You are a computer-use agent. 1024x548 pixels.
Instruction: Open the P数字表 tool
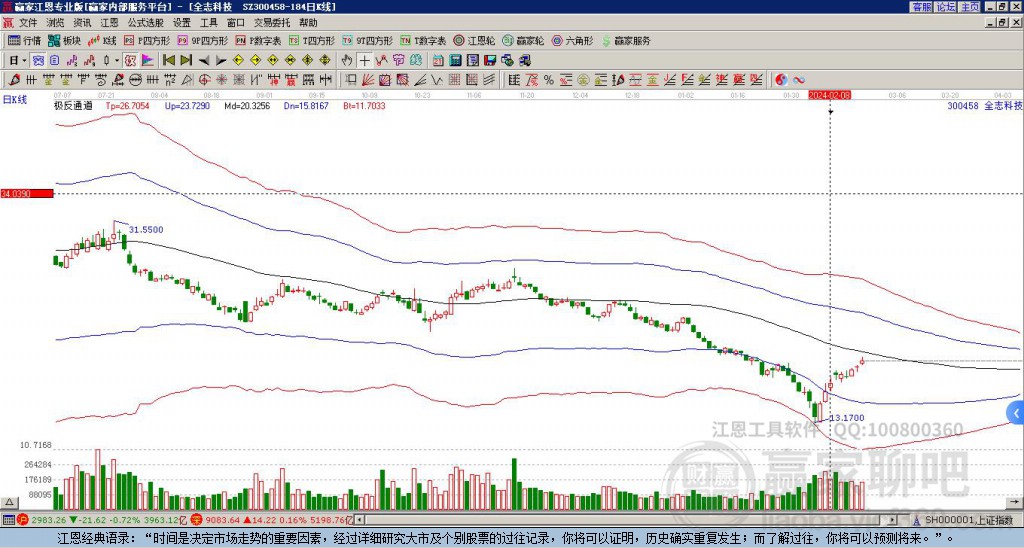point(258,40)
